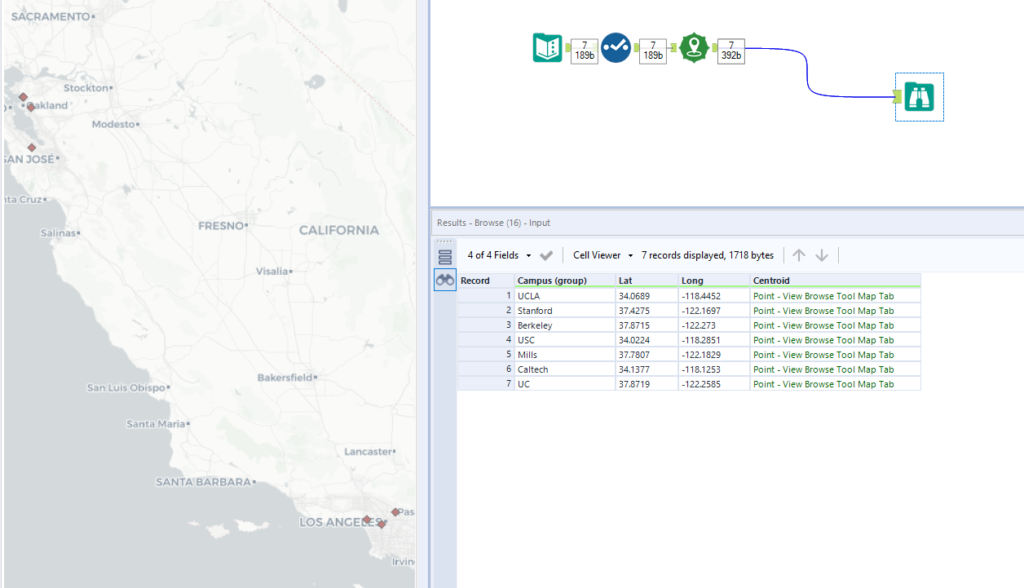Open Caltech's Point - View Browse link
The width and height of the screenshot is (1024, 588).
tap(822, 370)
